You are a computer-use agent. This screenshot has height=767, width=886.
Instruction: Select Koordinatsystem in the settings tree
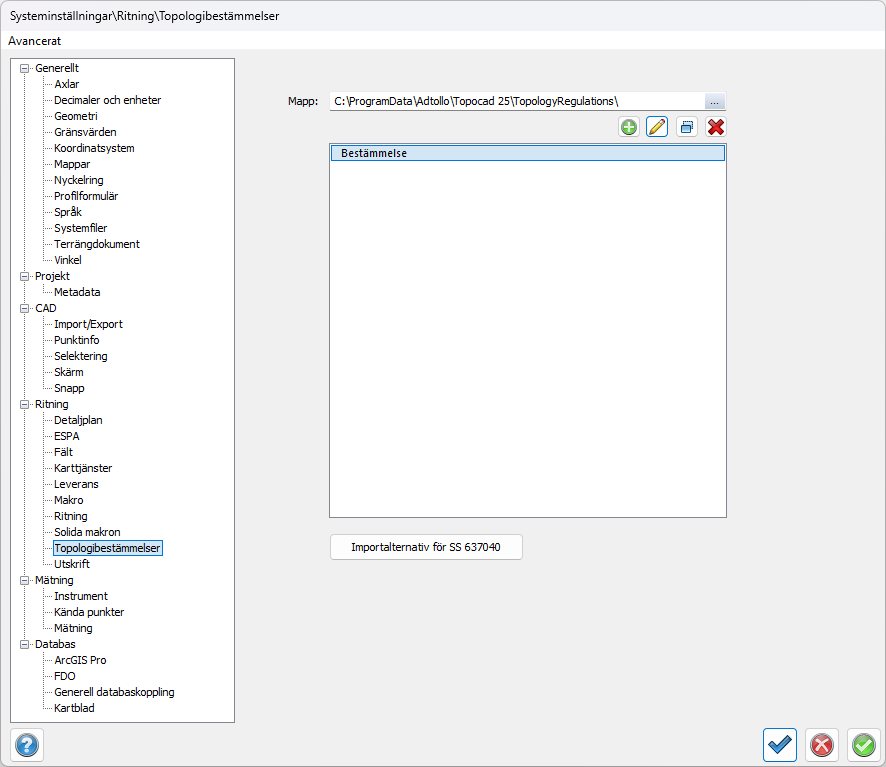(94, 148)
